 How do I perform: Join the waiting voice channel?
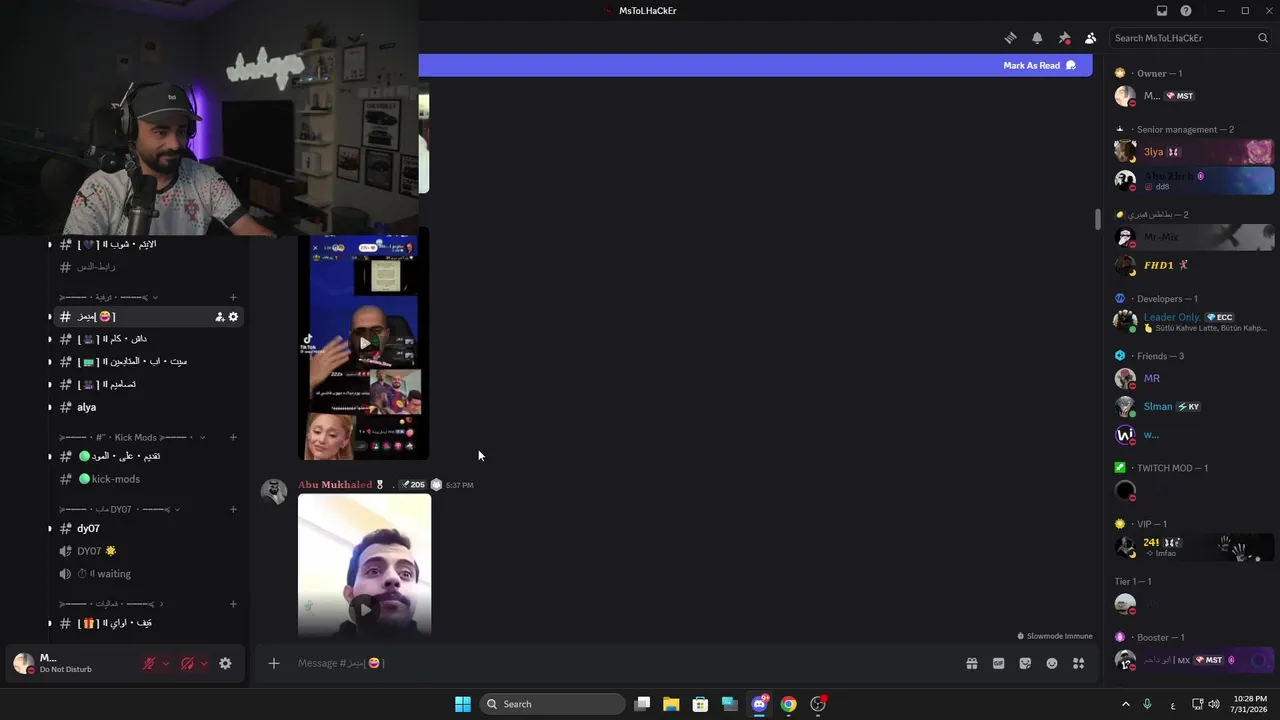[x=148, y=574]
